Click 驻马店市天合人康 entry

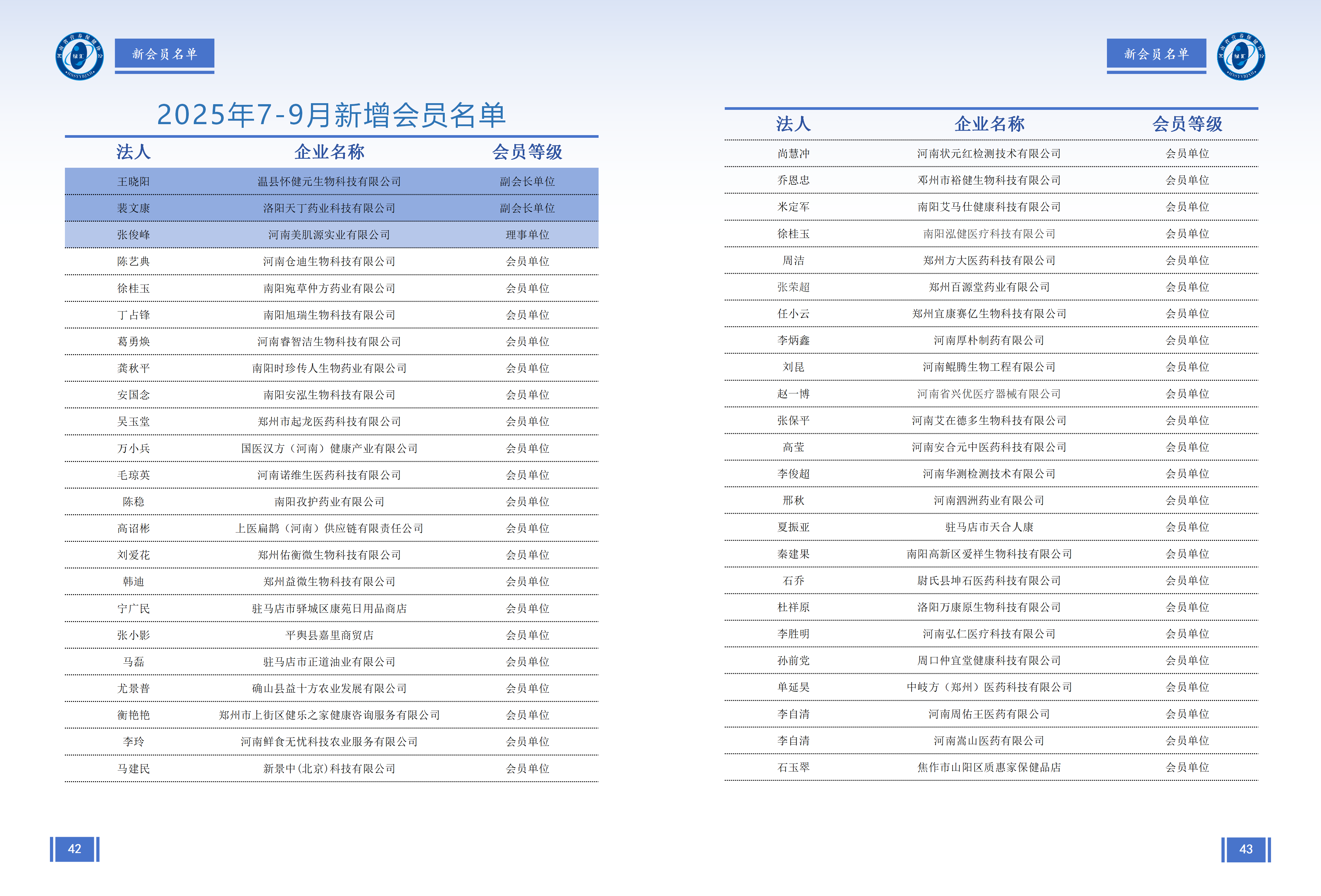[x=988, y=527]
